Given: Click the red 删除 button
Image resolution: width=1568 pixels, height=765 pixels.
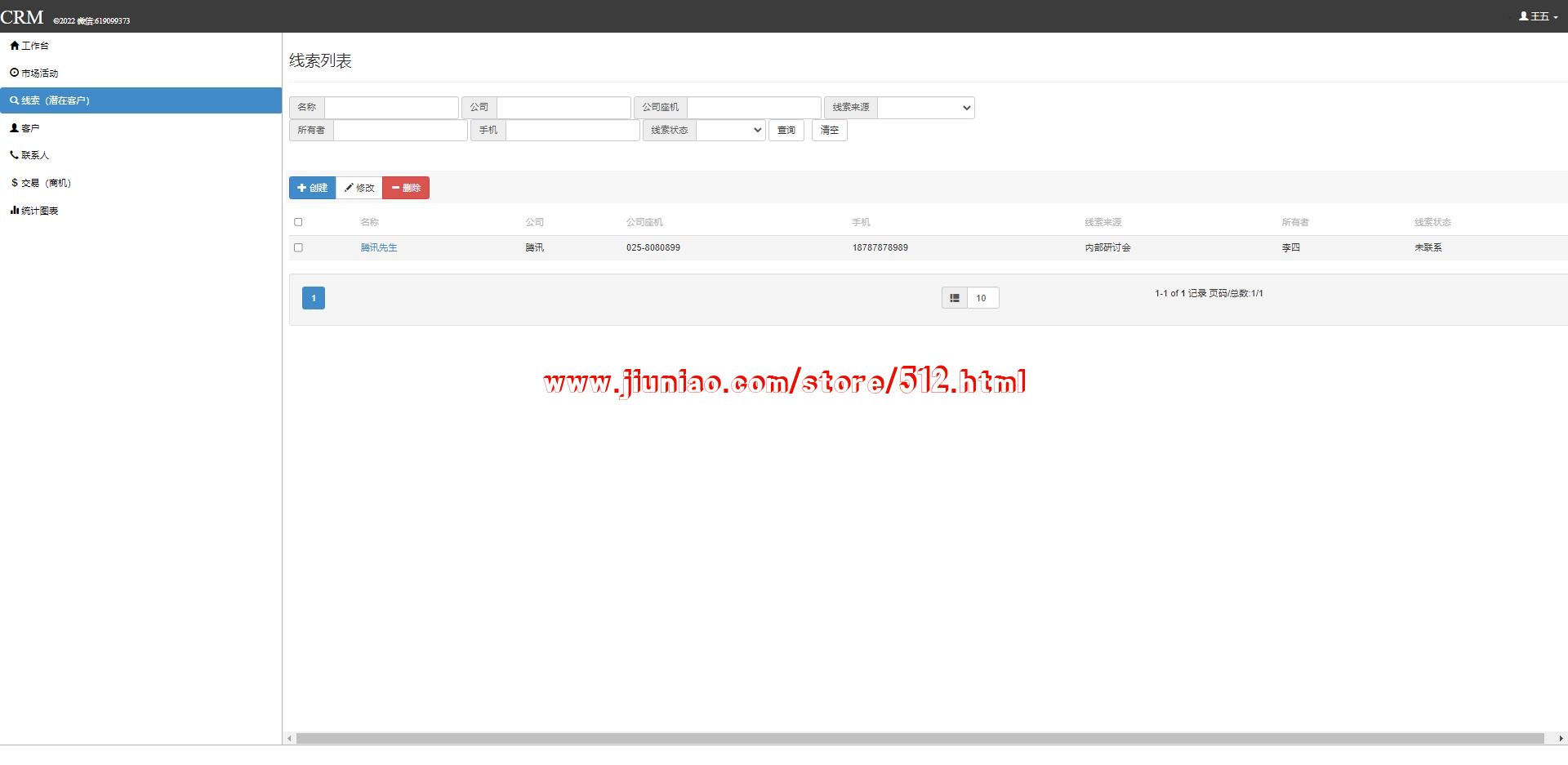Looking at the screenshot, I should pos(406,188).
